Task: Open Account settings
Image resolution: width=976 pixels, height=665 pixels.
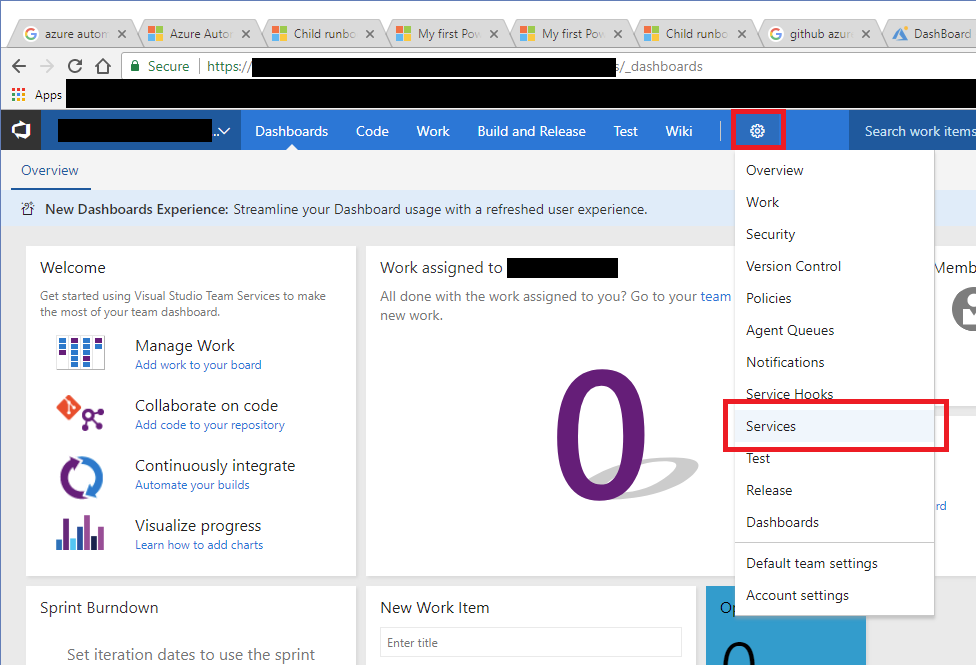Action: [834, 596]
